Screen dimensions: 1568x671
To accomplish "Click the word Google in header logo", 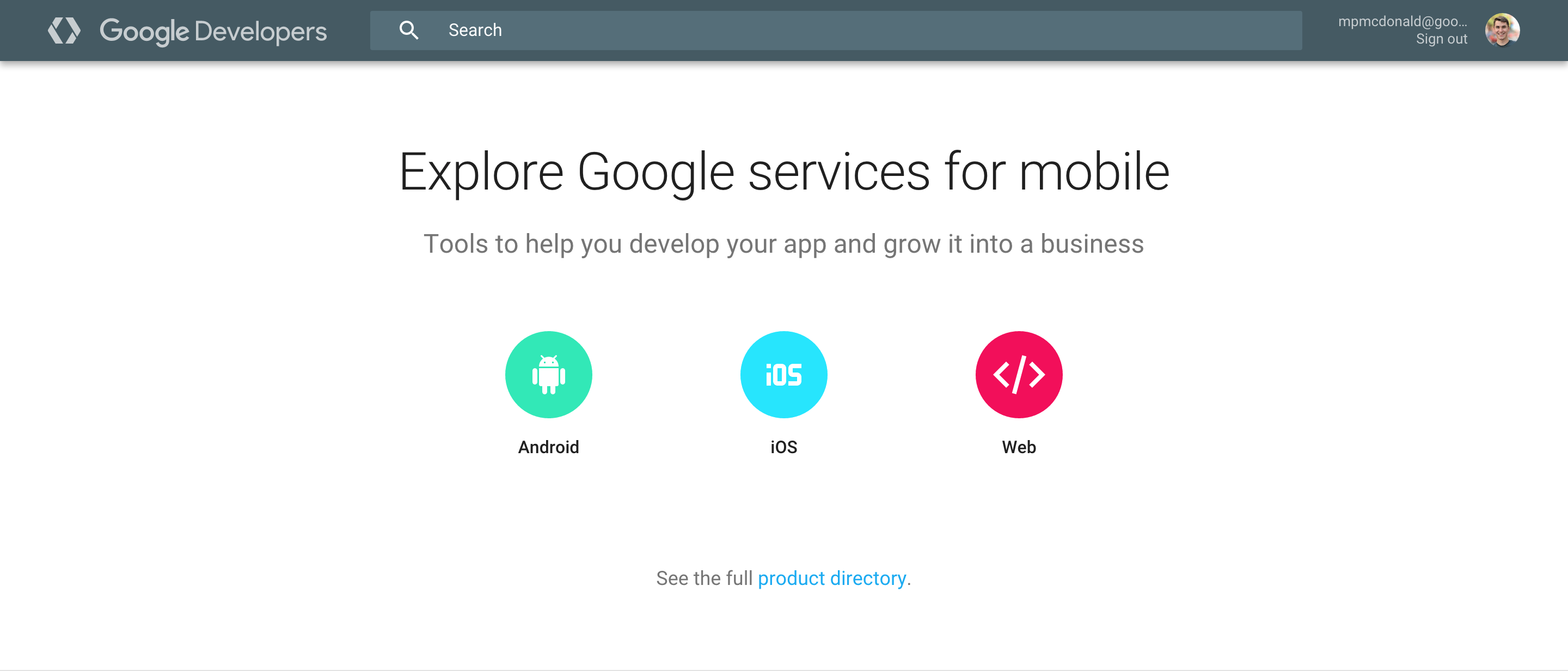I will (144, 30).
